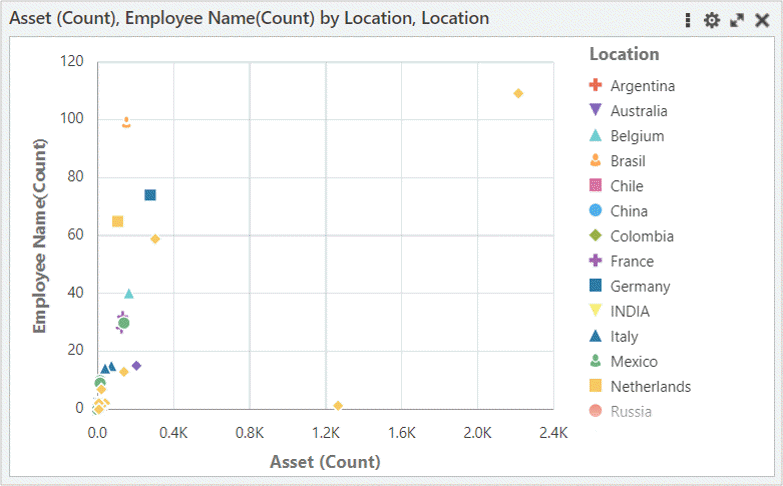Click the green circle data point near 30
783x486 pixels.
(x=124, y=323)
